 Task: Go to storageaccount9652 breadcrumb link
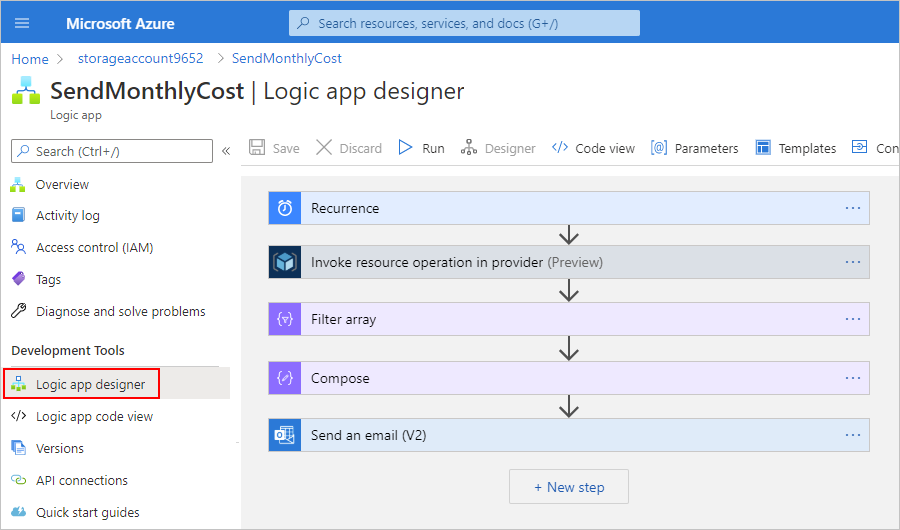pos(140,59)
